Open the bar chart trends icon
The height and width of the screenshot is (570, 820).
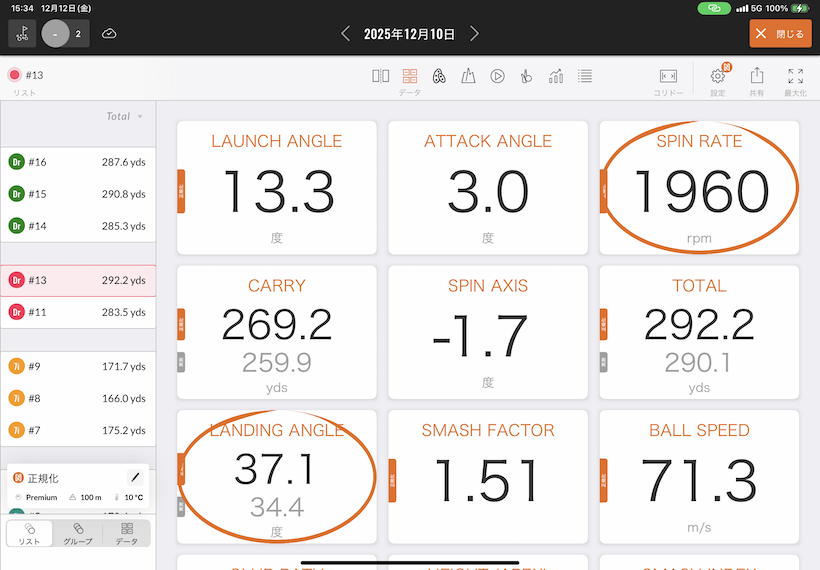pyautogui.click(x=556, y=76)
